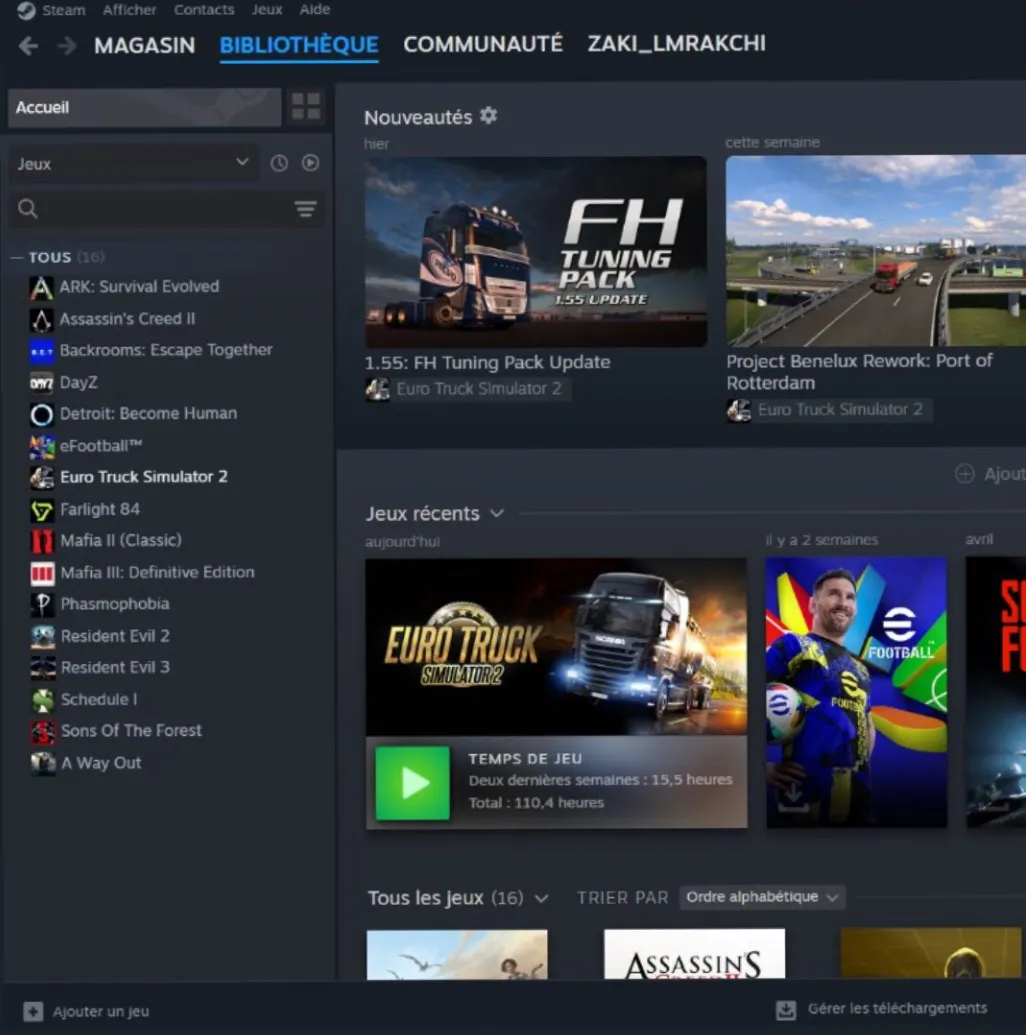Open the eFootball recent game cover
The height and width of the screenshot is (1035, 1026).
point(856,692)
